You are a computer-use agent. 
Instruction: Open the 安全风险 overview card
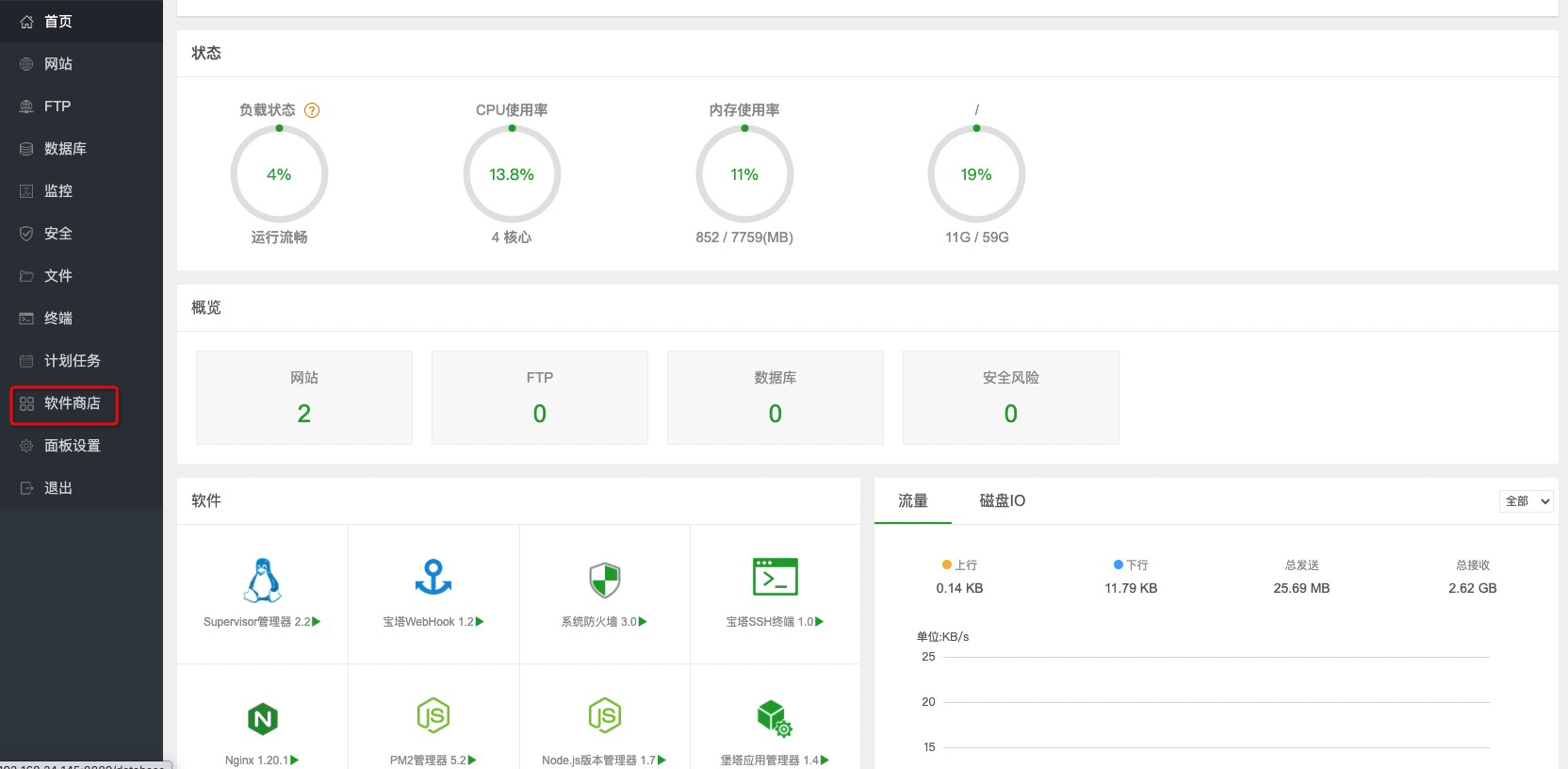coord(1011,398)
